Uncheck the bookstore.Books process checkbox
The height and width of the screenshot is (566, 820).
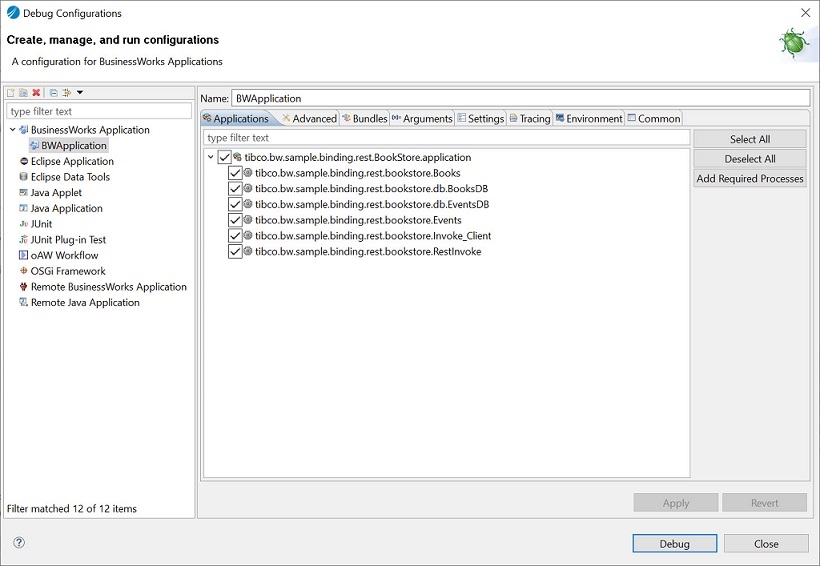[x=235, y=173]
